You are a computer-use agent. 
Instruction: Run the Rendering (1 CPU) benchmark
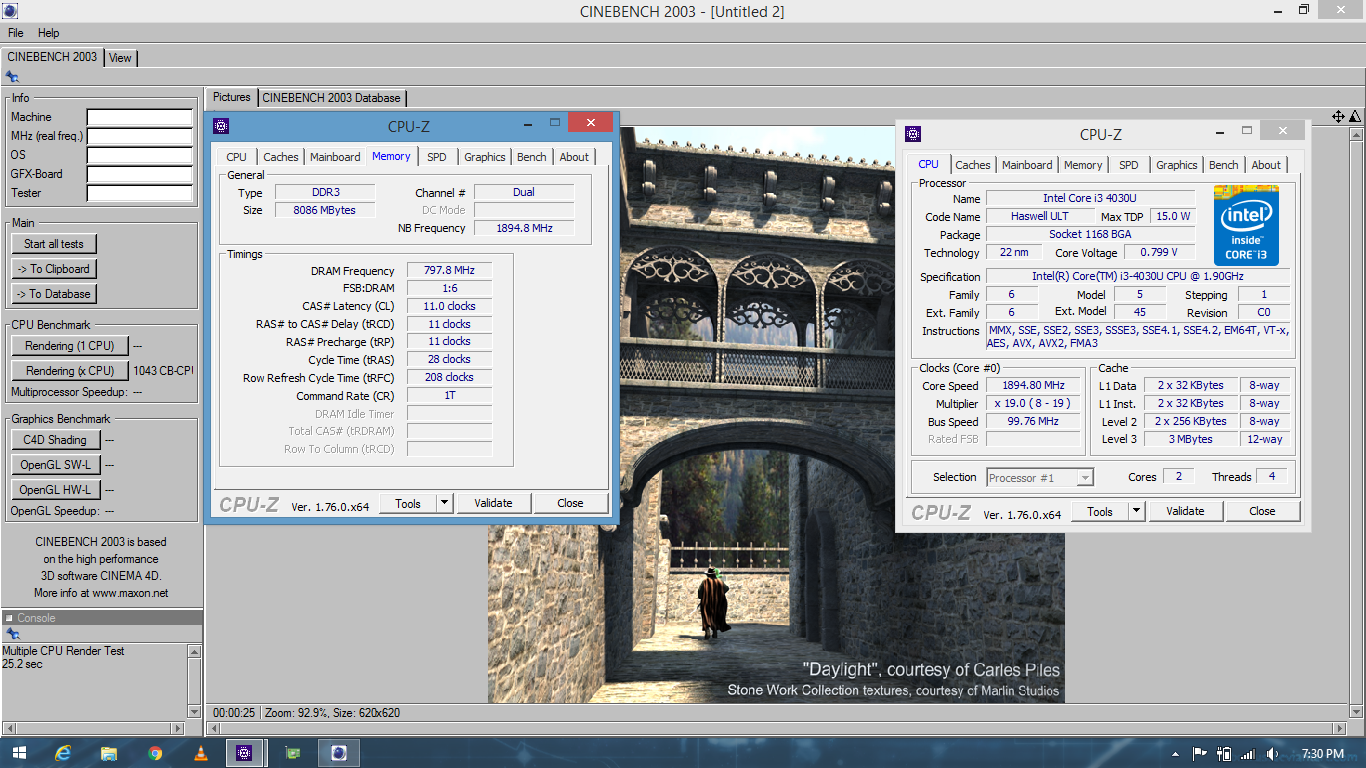tap(70, 346)
